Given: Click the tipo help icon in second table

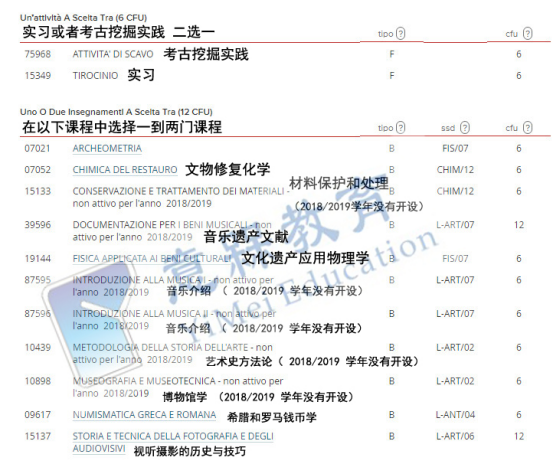Looking at the screenshot, I should [400, 128].
